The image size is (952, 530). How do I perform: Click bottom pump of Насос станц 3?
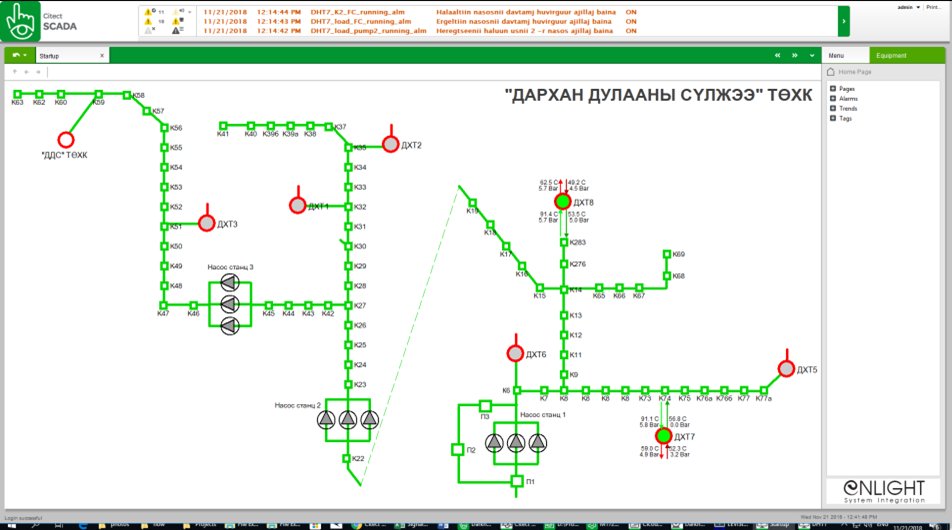click(230, 325)
